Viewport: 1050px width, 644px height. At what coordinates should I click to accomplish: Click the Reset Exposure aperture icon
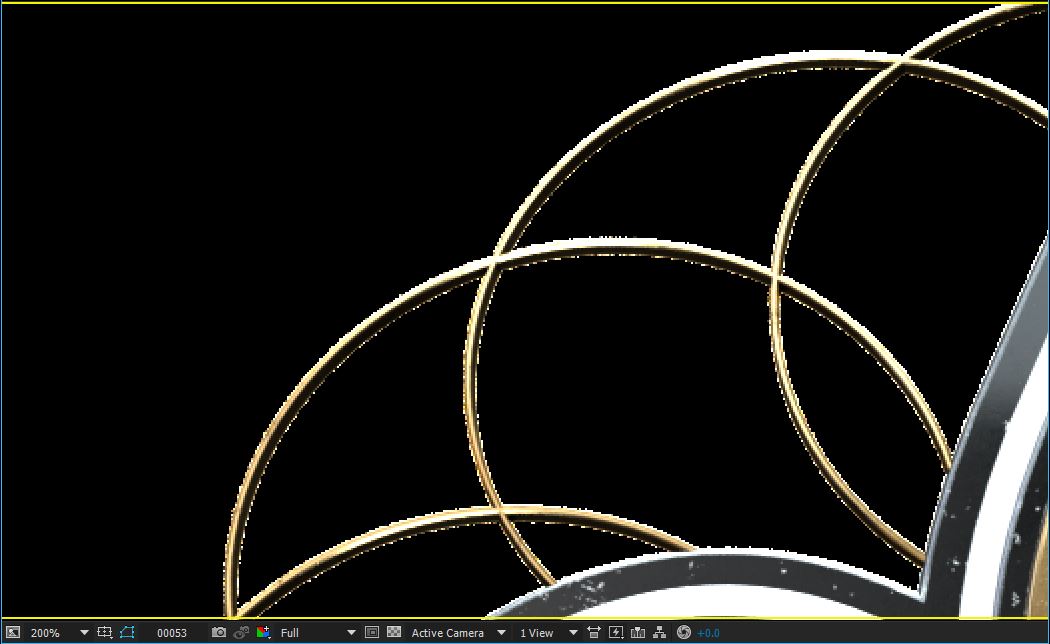pyautogui.click(x=684, y=632)
